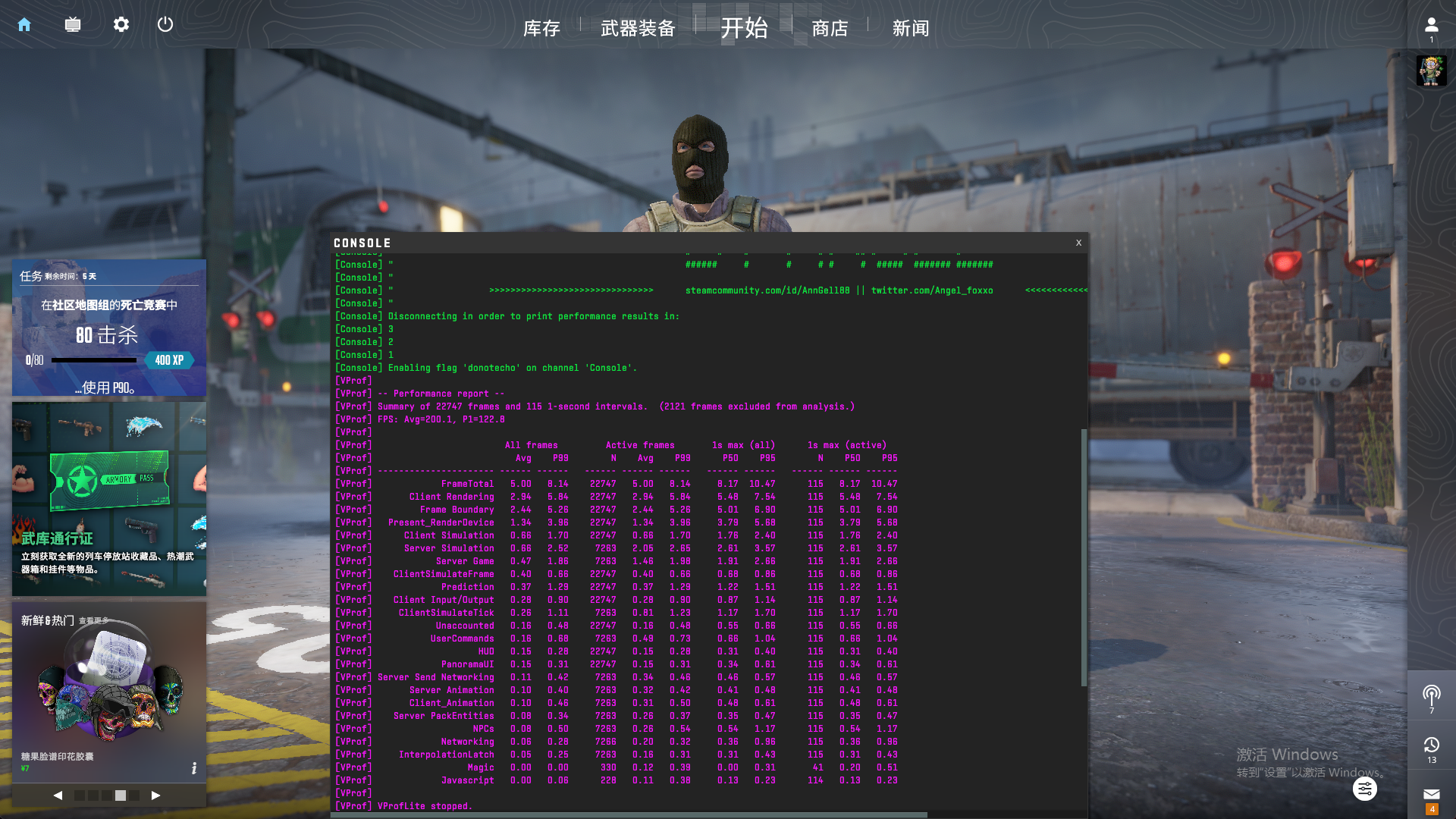Click the Client Rendering row label
Image resolution: width=1456 pixels, height=819 pixels.
click(x=452, y=497)
